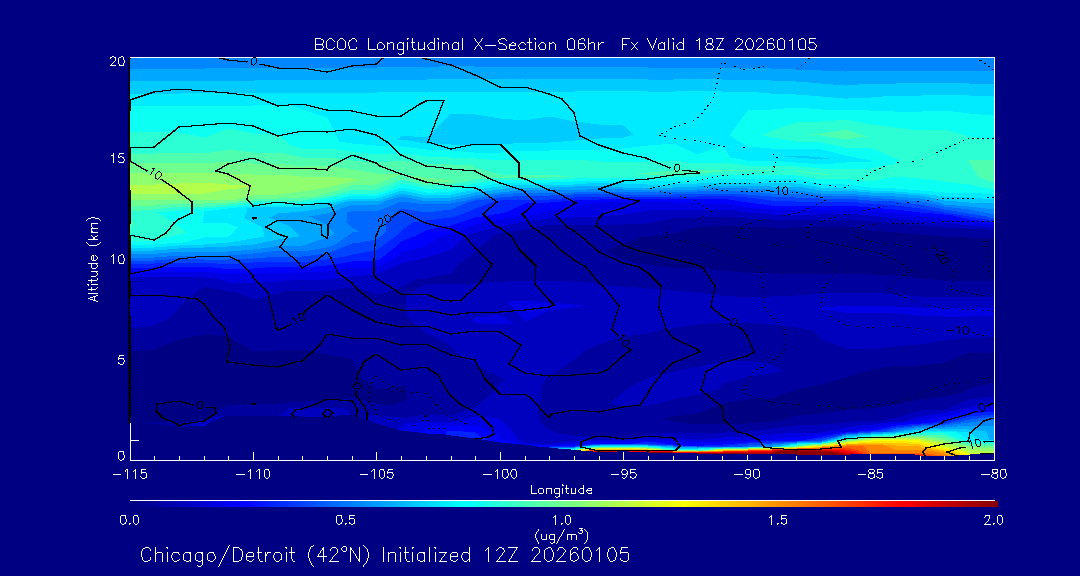Click the 15 km altitude tick label
The image size is (1080, 576).
point(115,159)
